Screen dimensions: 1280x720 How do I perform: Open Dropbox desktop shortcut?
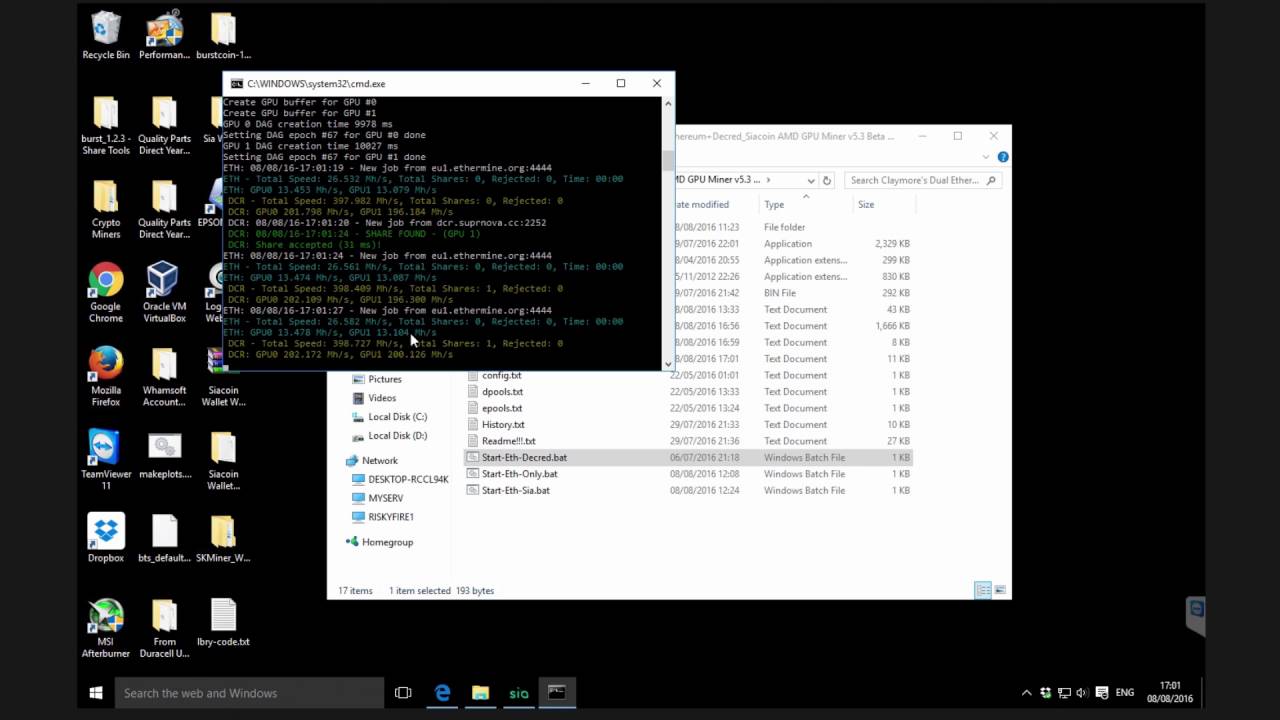click(x=105, y=538)
